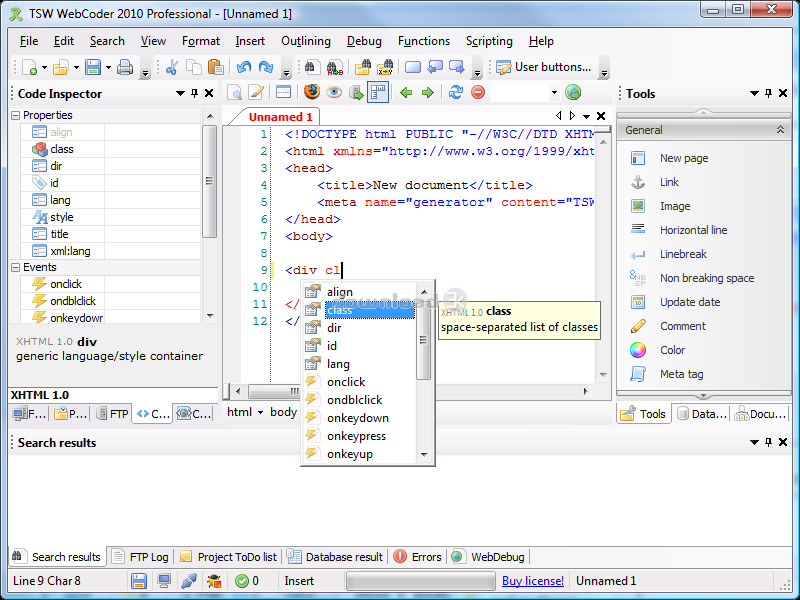
Task: Navigate back with the green left arrow
Action: coord(406,92)
